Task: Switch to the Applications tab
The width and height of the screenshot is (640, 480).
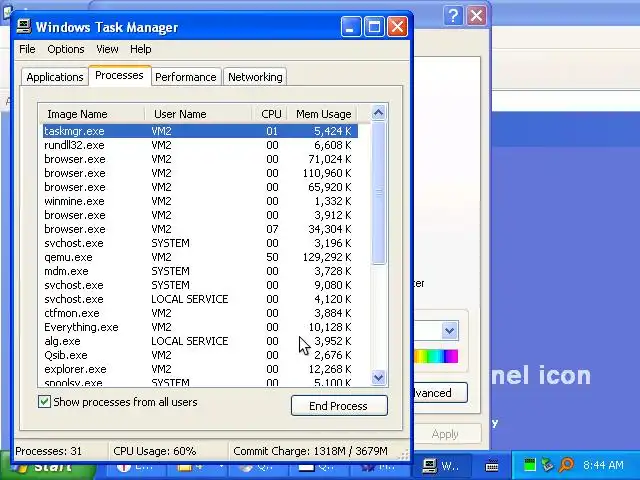Action: coord(55,77)
